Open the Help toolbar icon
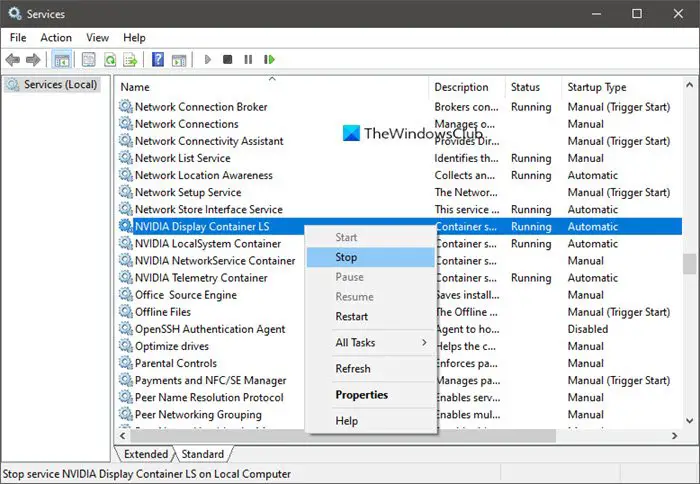 (x=158, y=59)
